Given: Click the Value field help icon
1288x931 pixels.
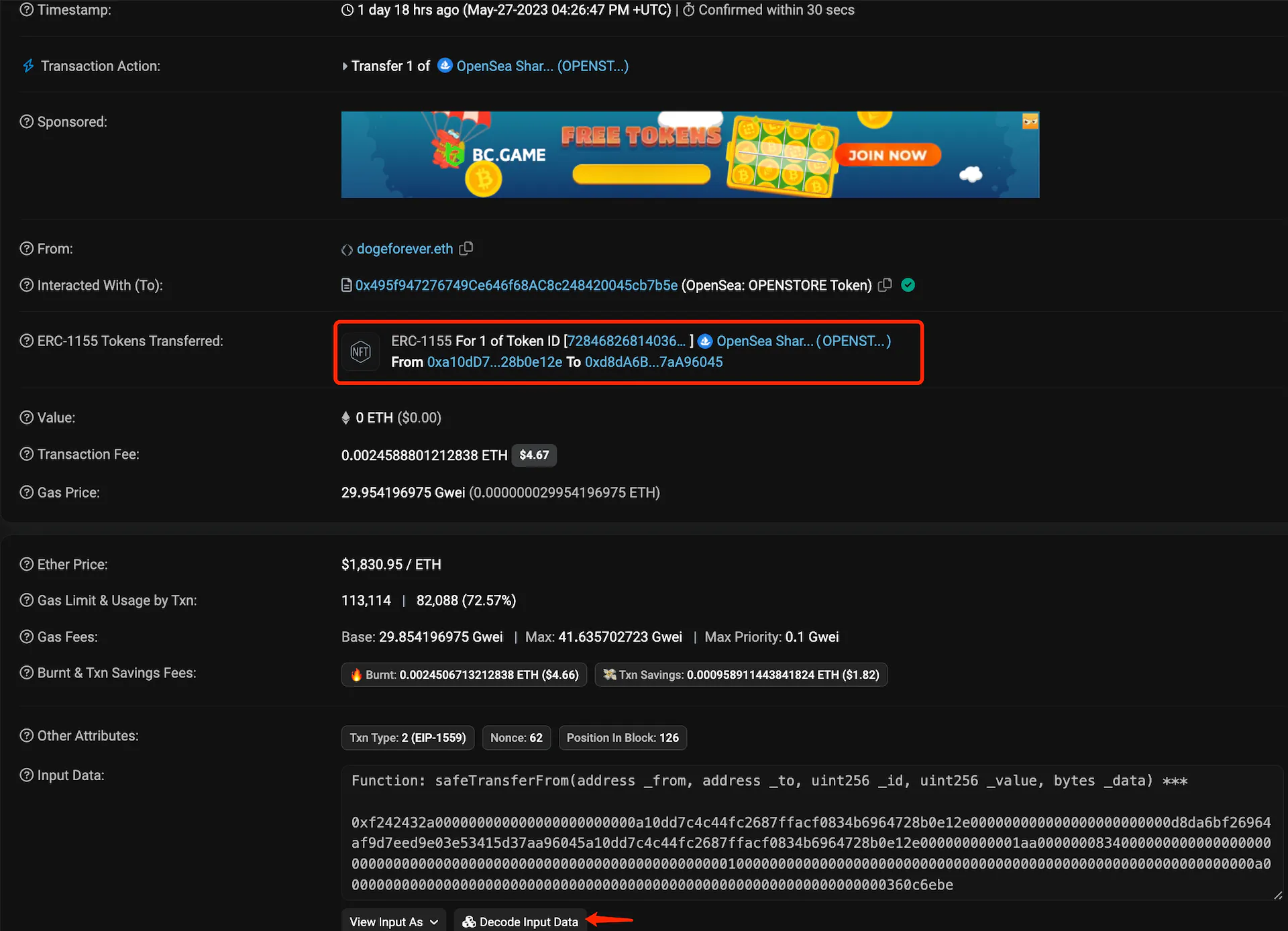Looking at the screenshot, I should pyautogui.click(x=26, y=417).
